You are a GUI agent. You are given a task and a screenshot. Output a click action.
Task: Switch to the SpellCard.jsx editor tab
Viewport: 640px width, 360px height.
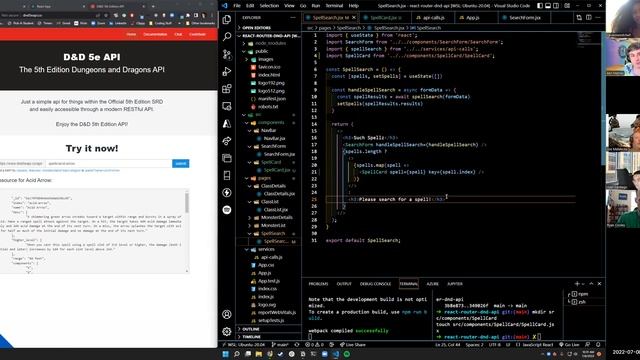point(386,18)
